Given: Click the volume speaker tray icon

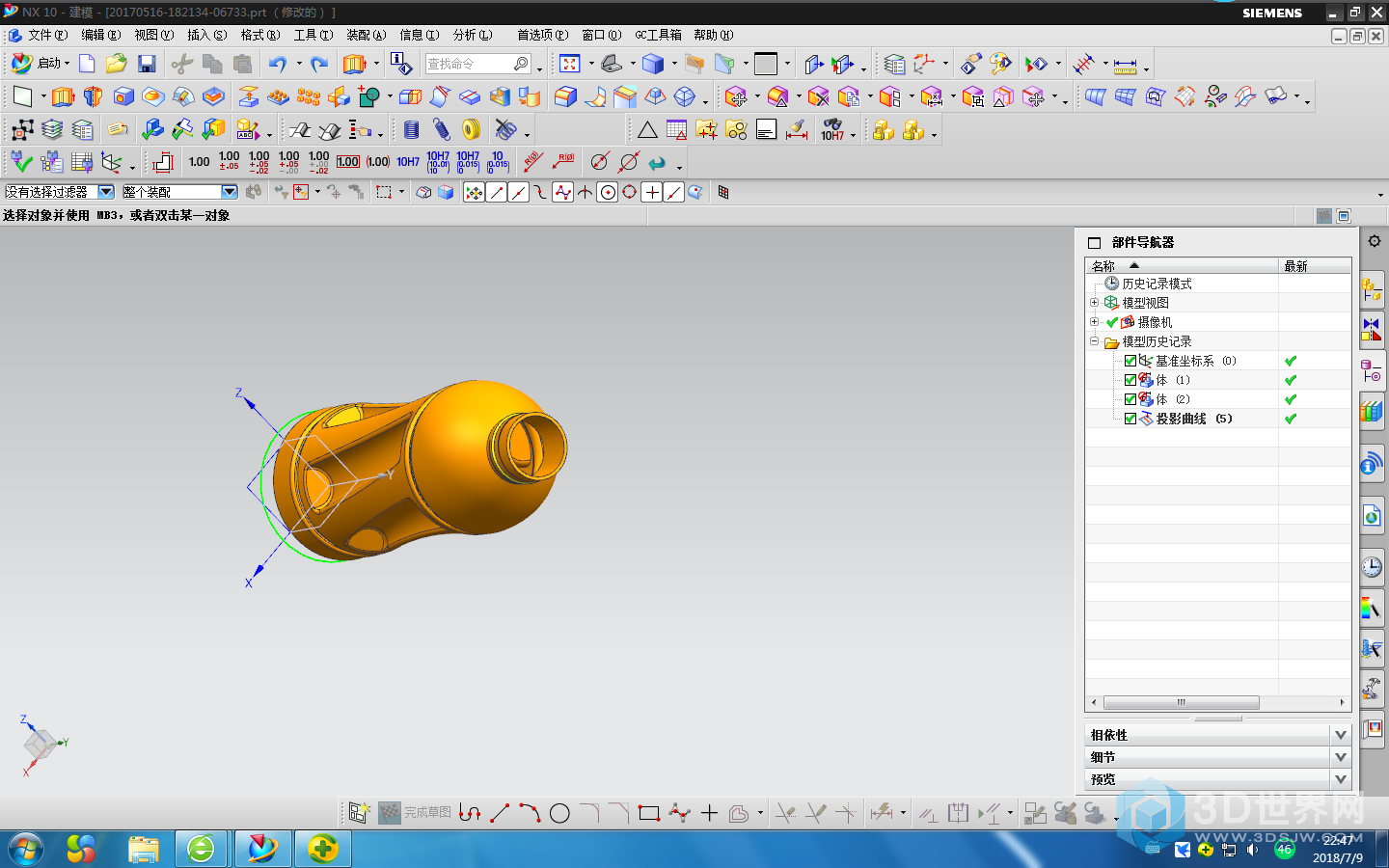Looking at the screenshot, I should 1252,850.
